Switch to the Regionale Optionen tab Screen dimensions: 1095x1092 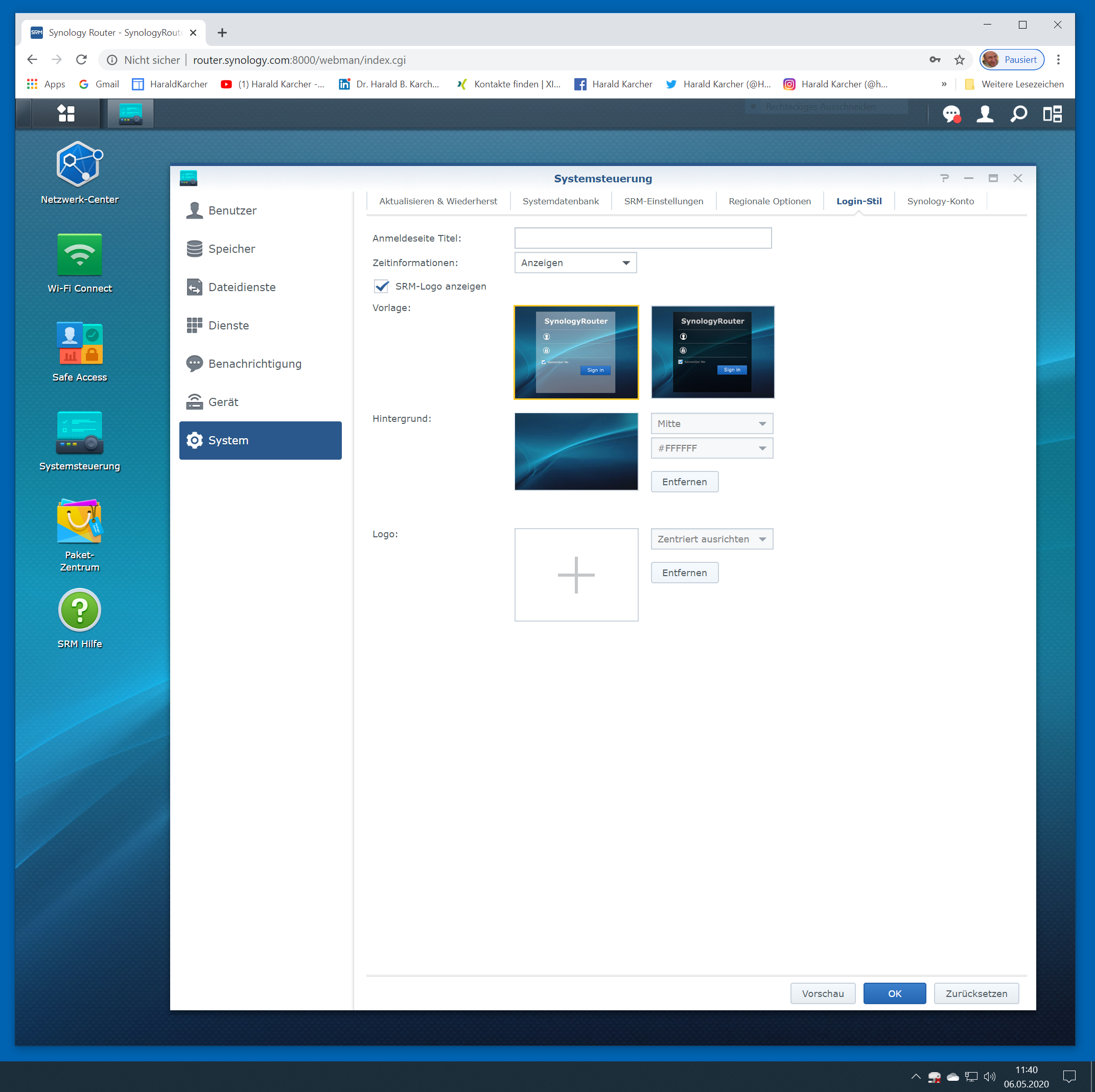coord(769,201)
